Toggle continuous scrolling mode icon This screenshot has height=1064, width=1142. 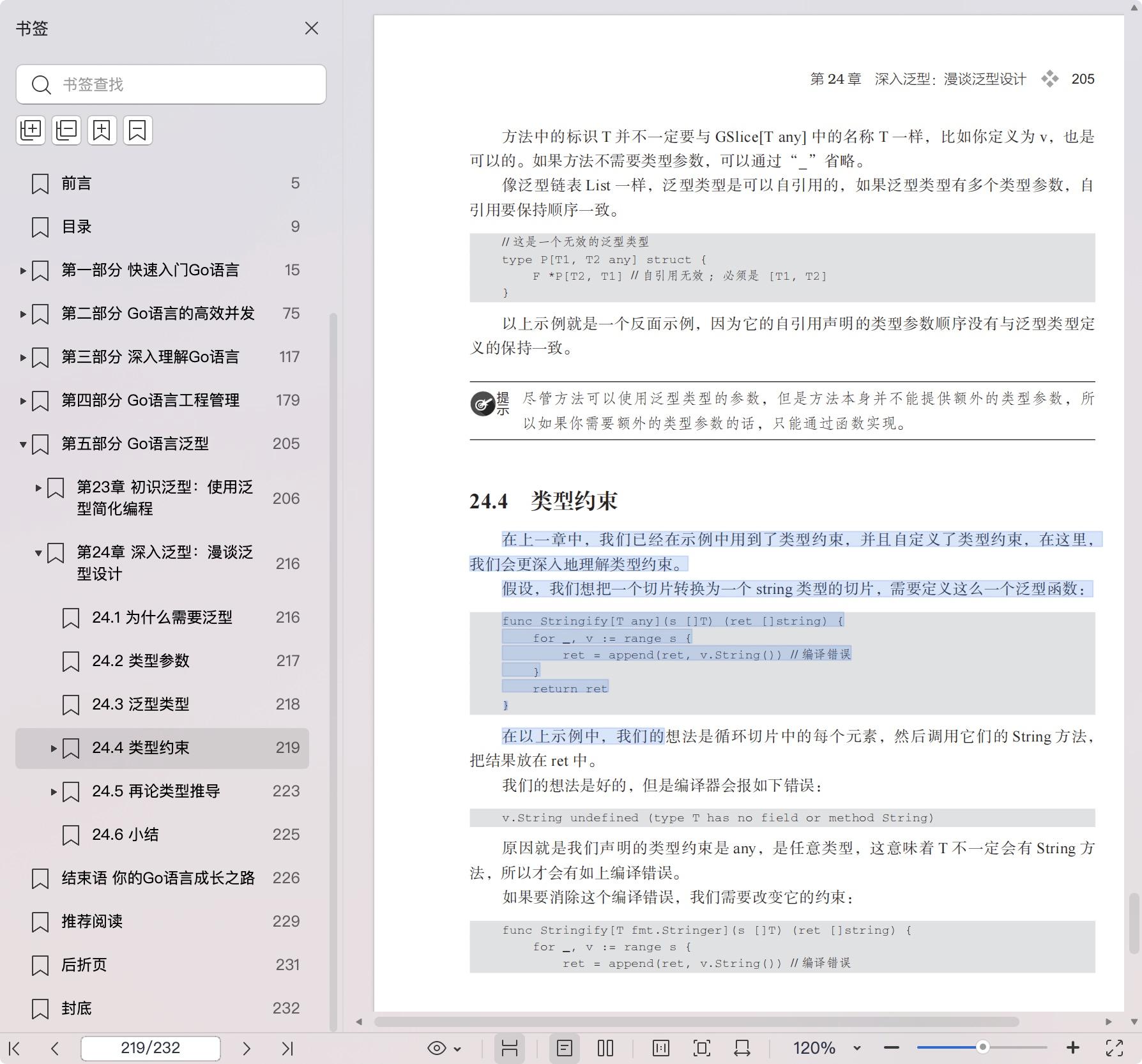[x=509, y=1048]
